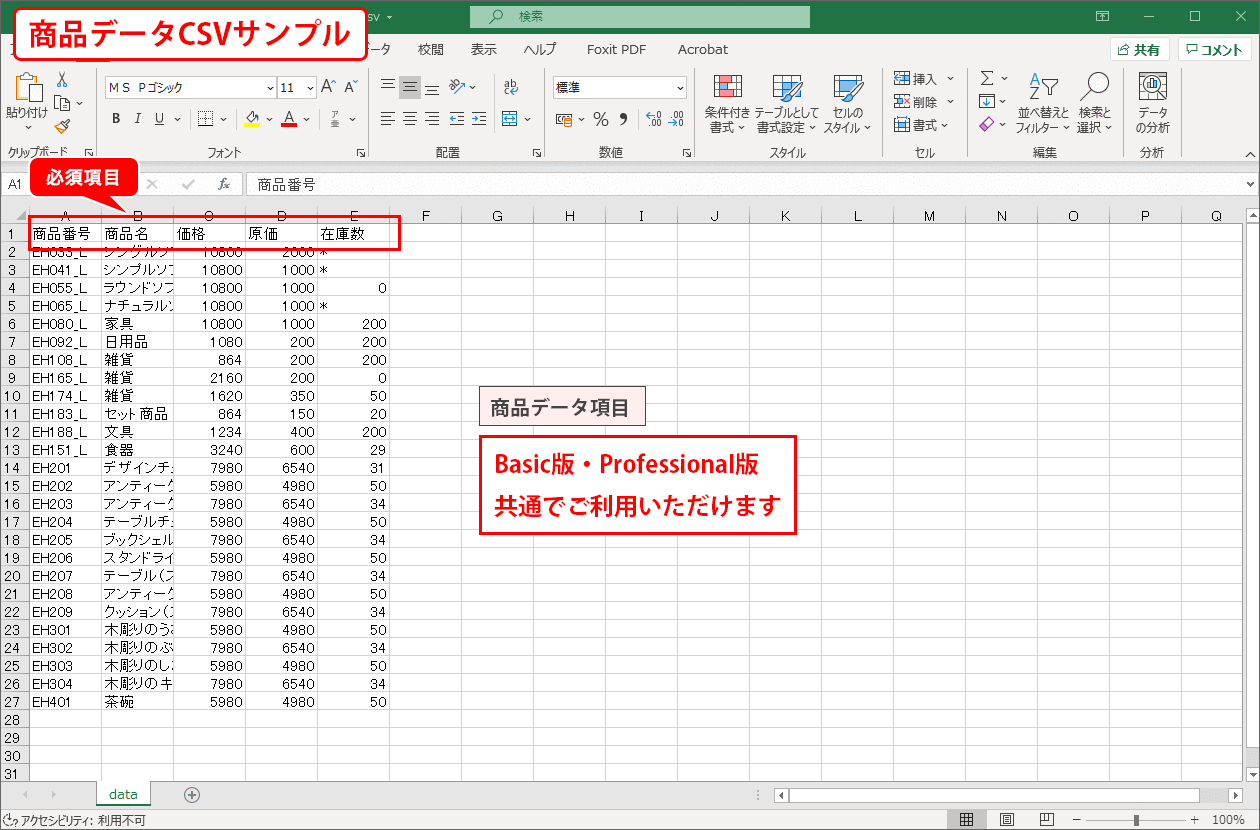Click the Data Analysis (データの分析) icon
This screenshot has height=830, width=1260.
click(1152, 104)
